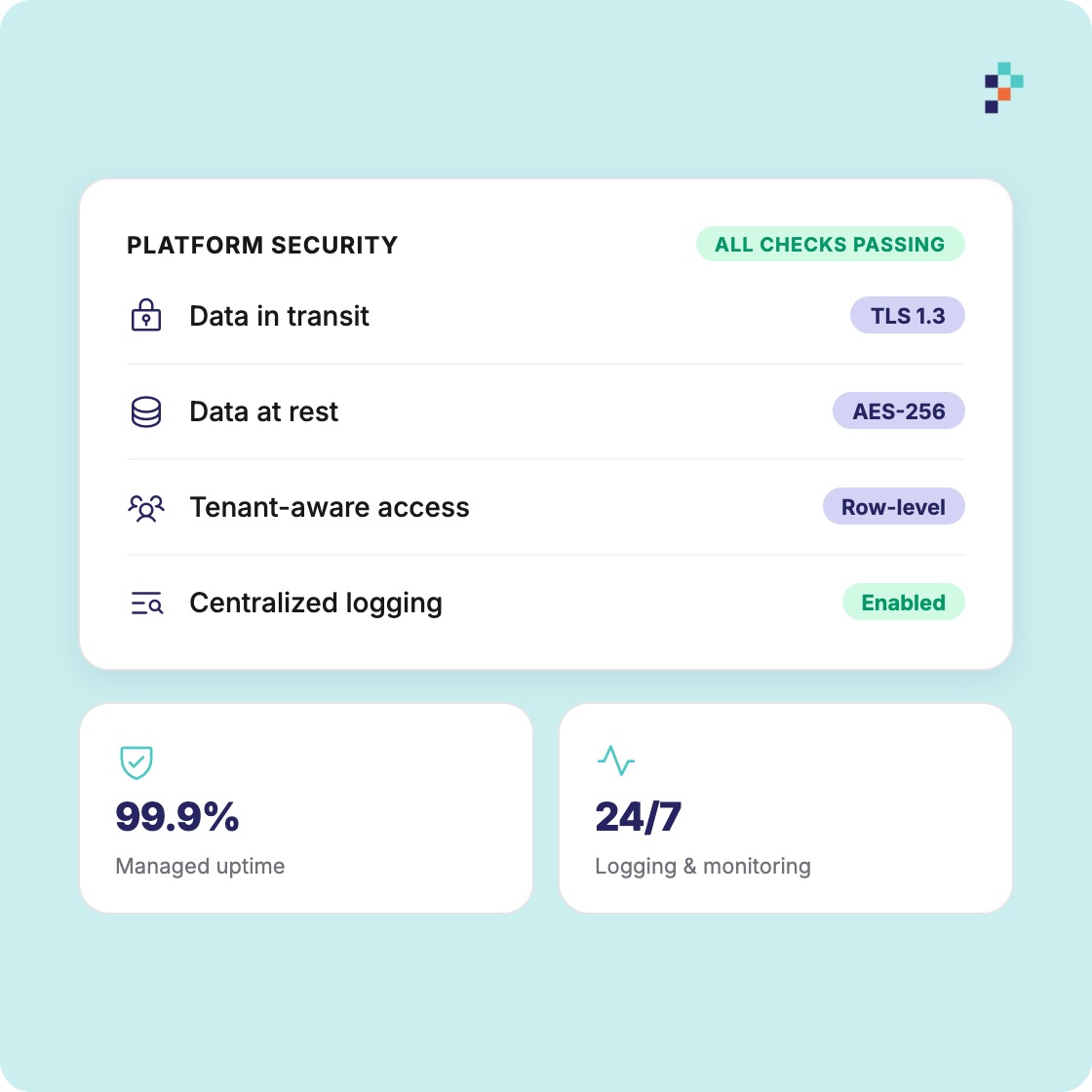Click the ALL CHECKS PASSING badge
Viewport: 1092px width, 1092px height.
pos(830,245)
